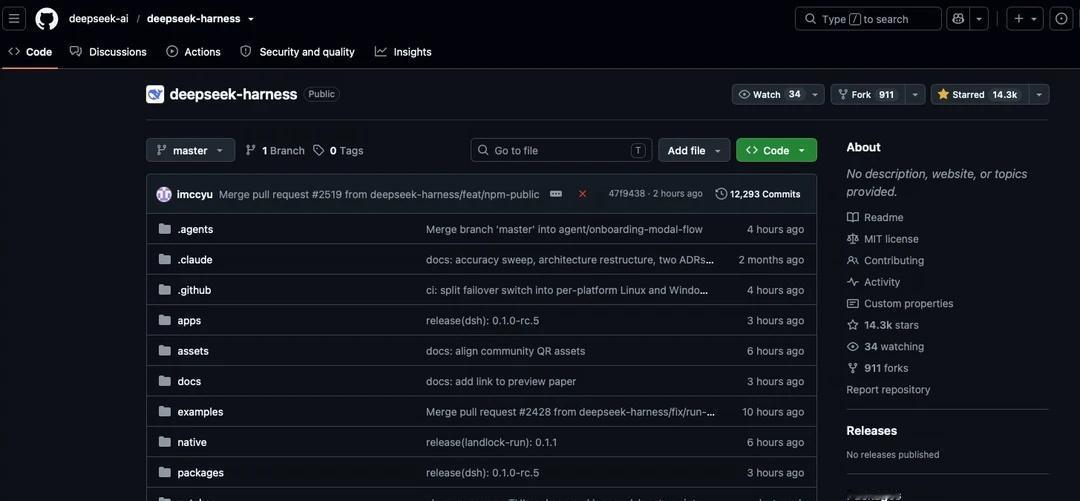
Task: Expand commit message ellipsis button
Action: pyautogui.click(x=556, y=194)
